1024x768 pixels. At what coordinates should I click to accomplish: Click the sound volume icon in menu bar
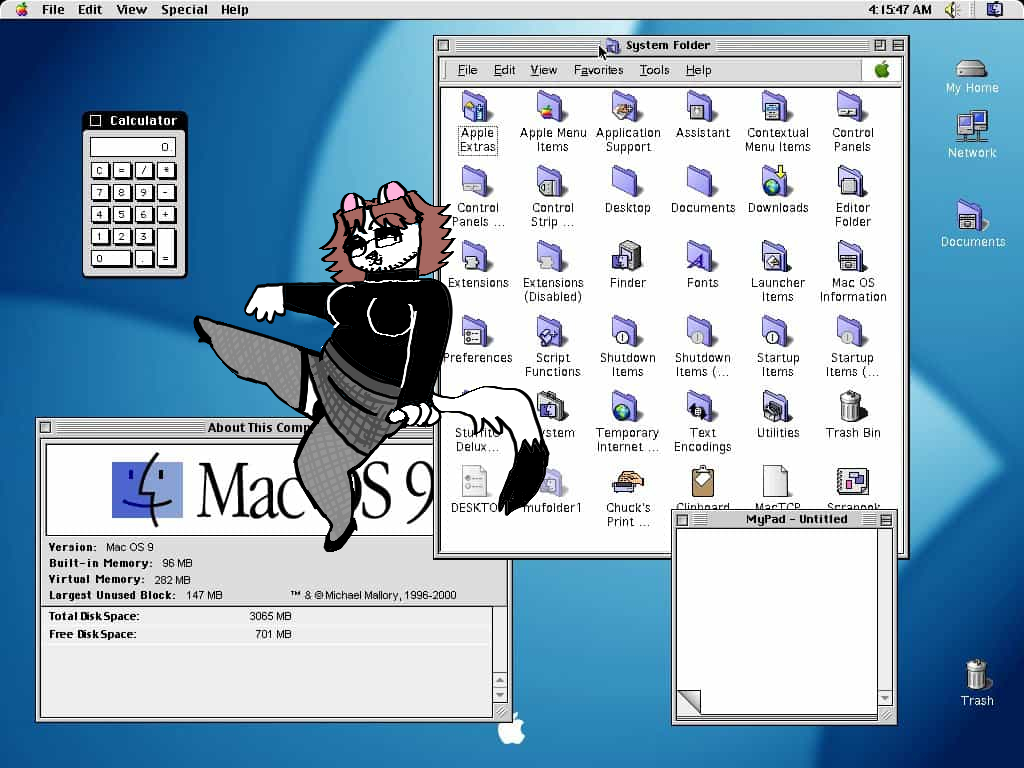tap(952, 10)
